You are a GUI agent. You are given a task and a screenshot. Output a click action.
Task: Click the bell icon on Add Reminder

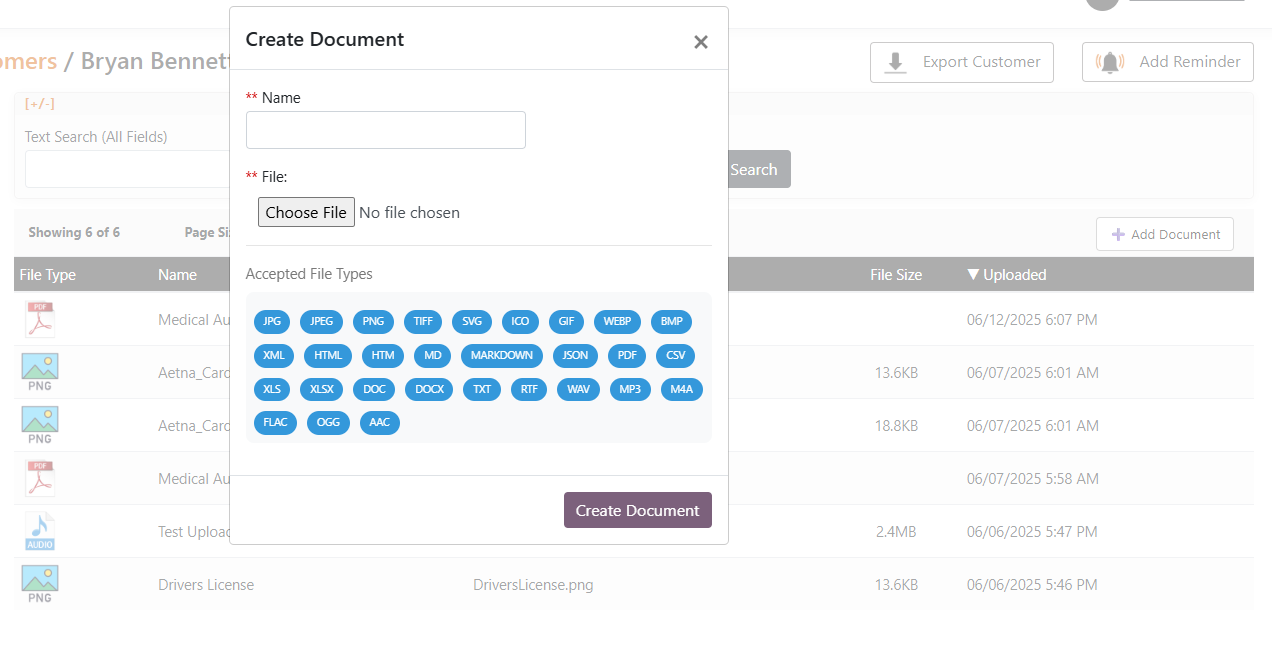tap(1109, 61)
